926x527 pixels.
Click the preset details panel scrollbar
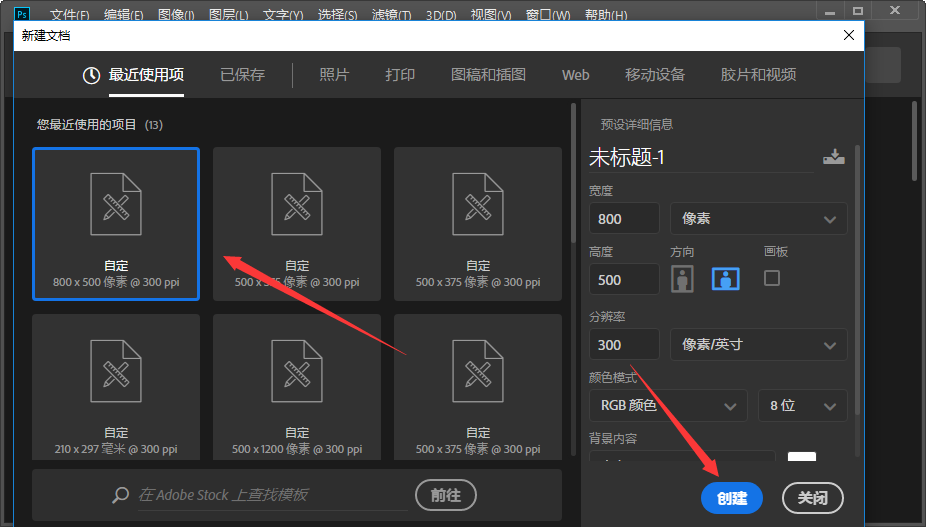[x=857, y=279]
